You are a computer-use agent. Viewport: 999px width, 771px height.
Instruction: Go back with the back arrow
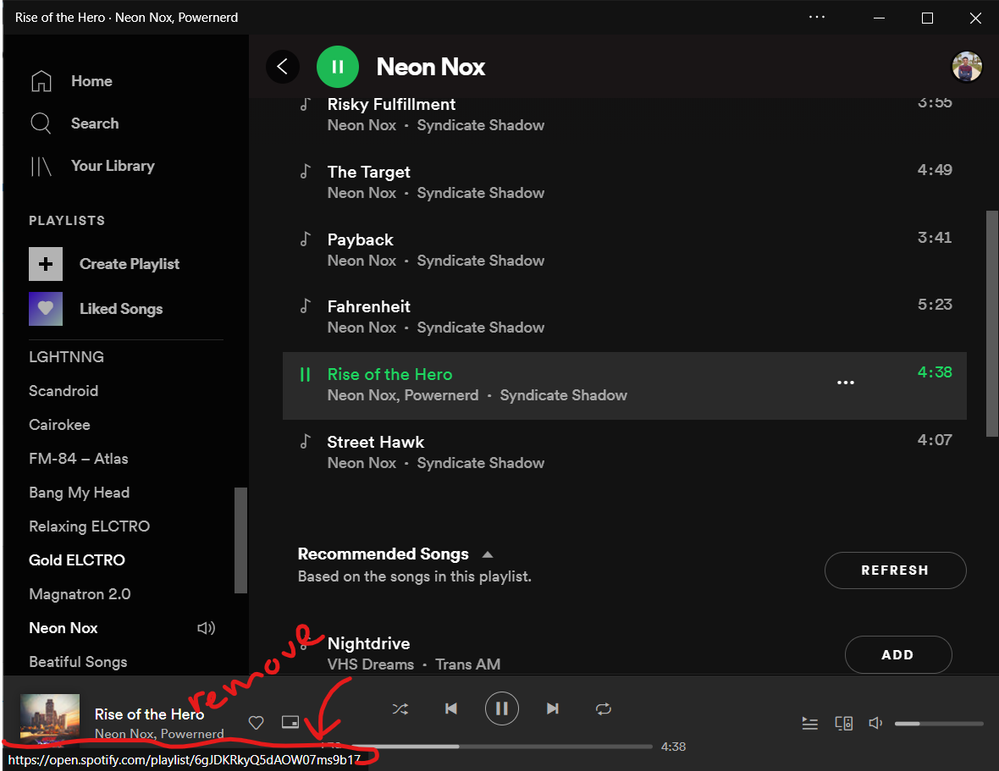282,66
